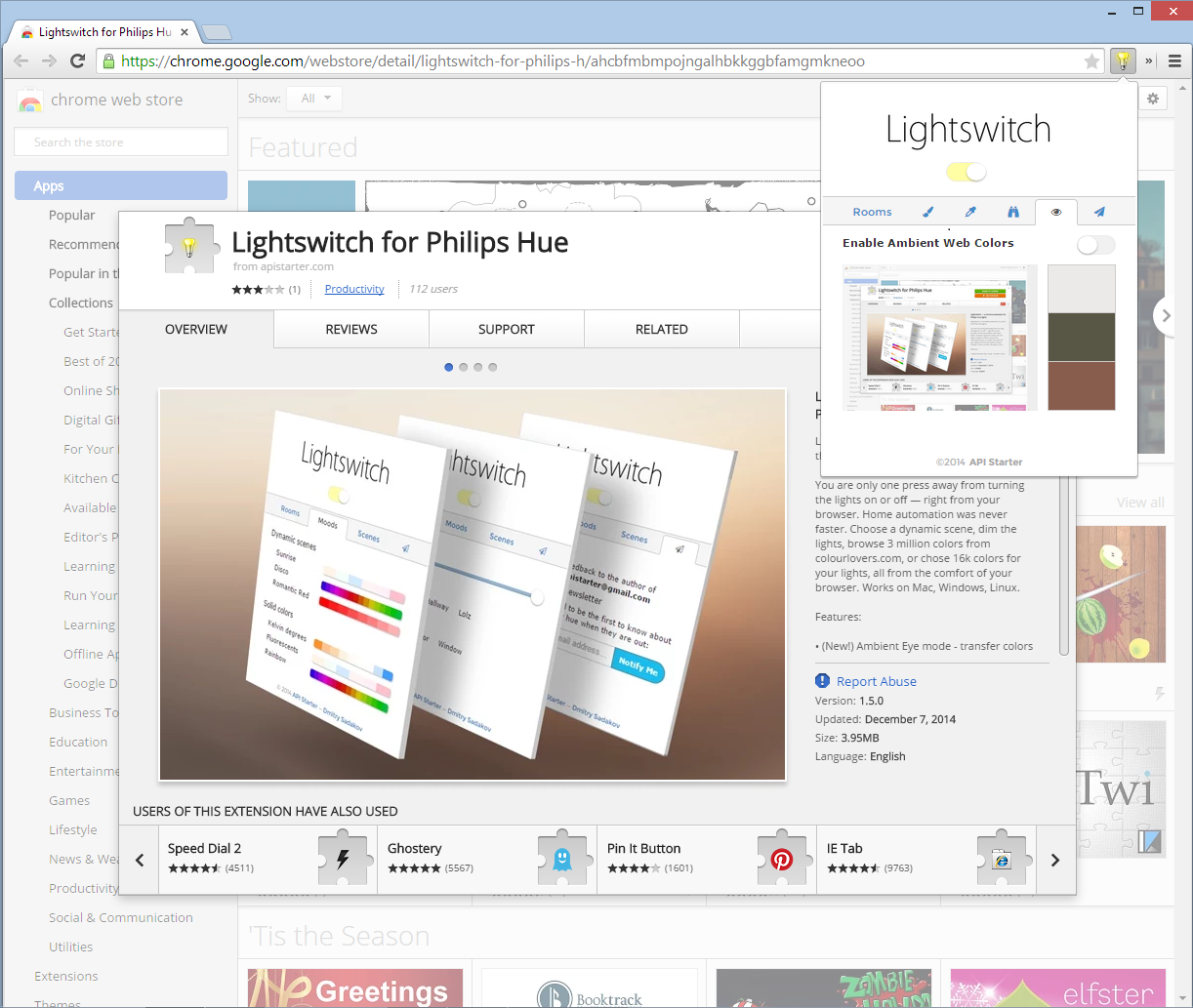The image size is (1193, 1008).
Task: Reload the current page
Action: [x=78, y=60]
